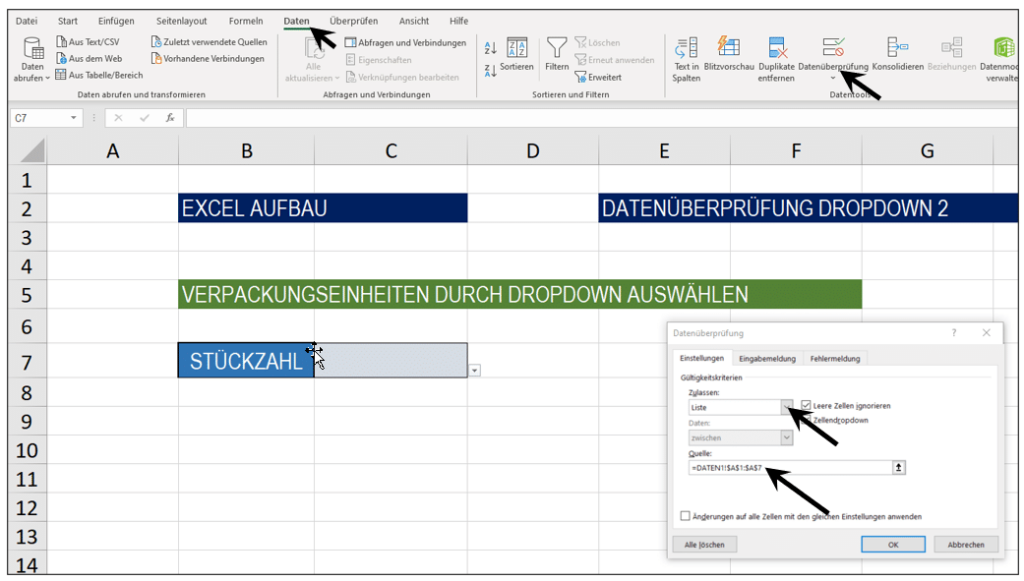Switch to the Einfügen ribbon tab
Screen dimensions: 1024x581
click(x=116, y=21)
